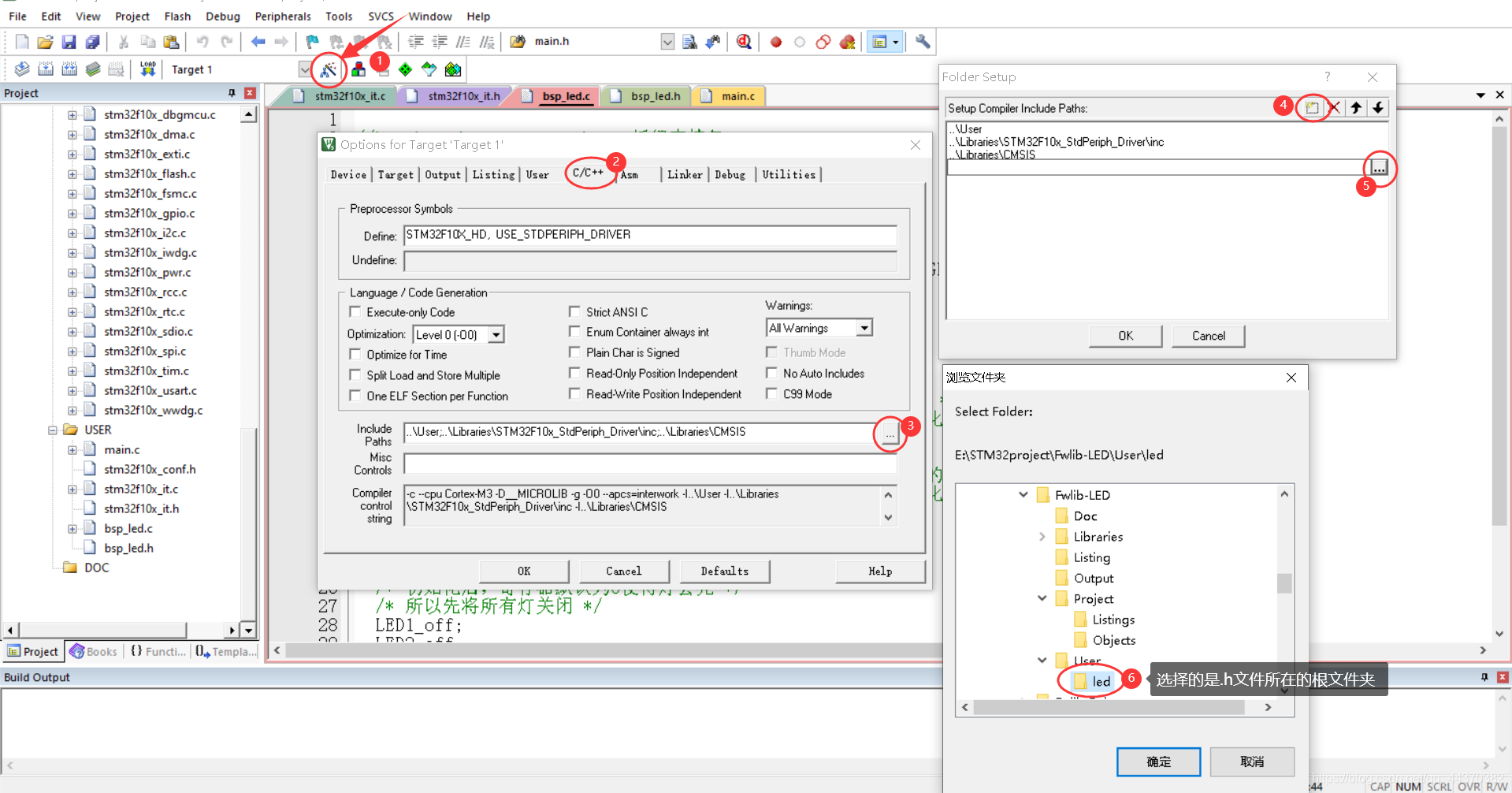The image size is (1512, 793).
Task: Collapse the Fwlib-LED folder in the browser
Action: [x=1023, y=495]
